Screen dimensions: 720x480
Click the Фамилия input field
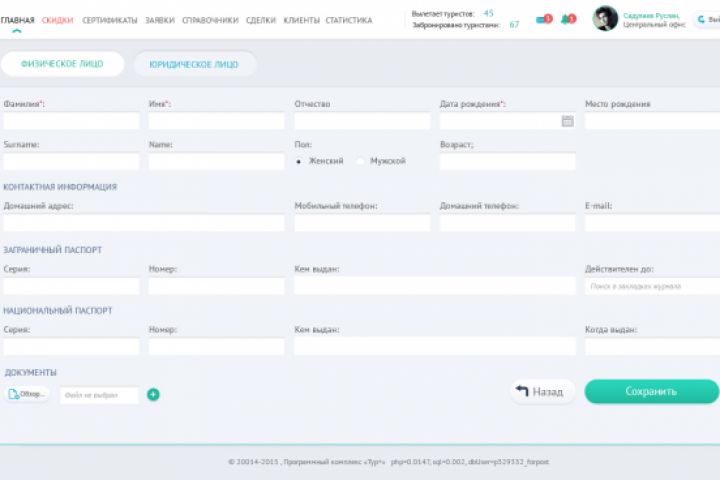click(x=71, y=121)
